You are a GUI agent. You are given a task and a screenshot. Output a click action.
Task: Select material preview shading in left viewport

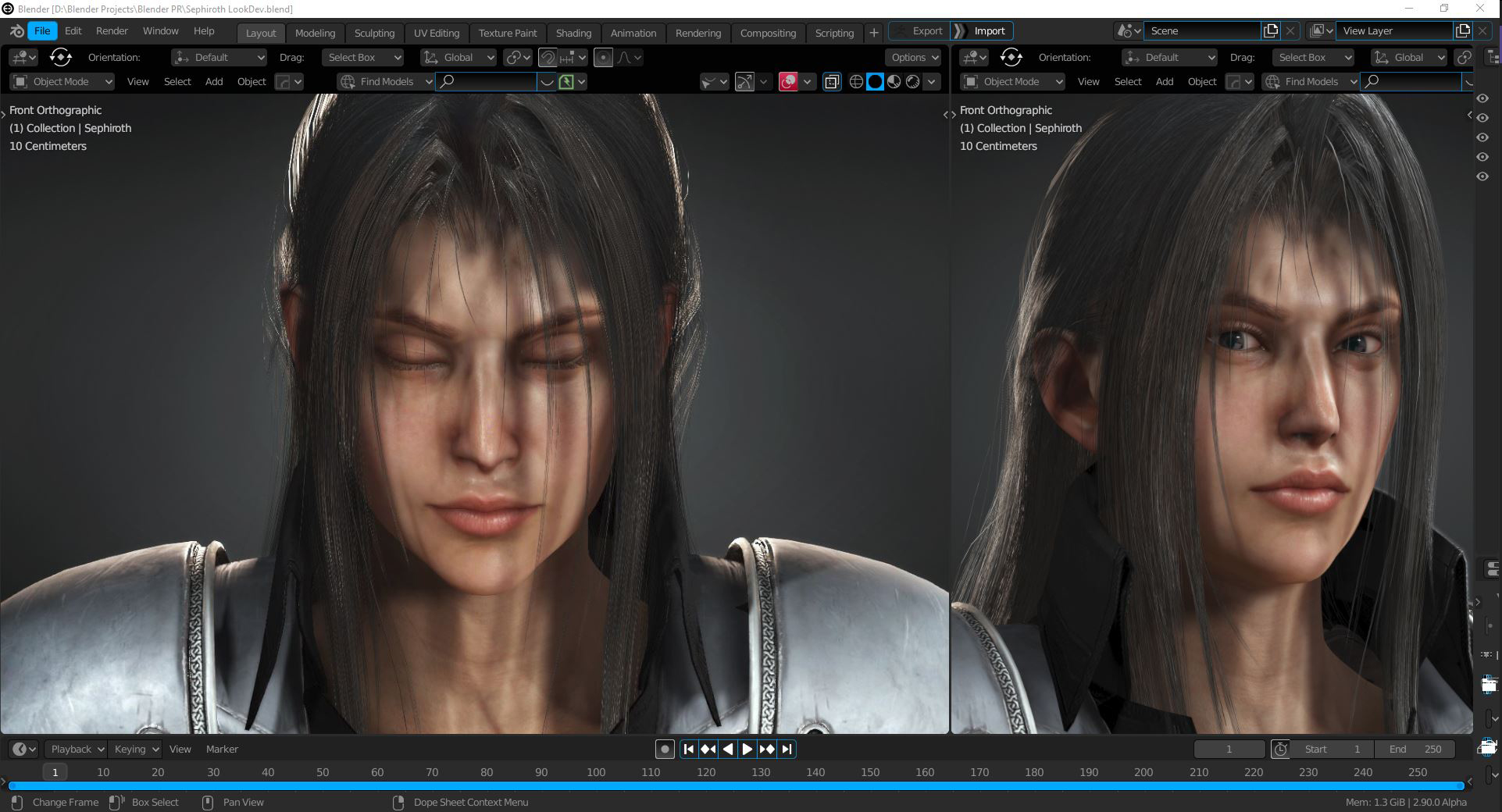[894, 82]
